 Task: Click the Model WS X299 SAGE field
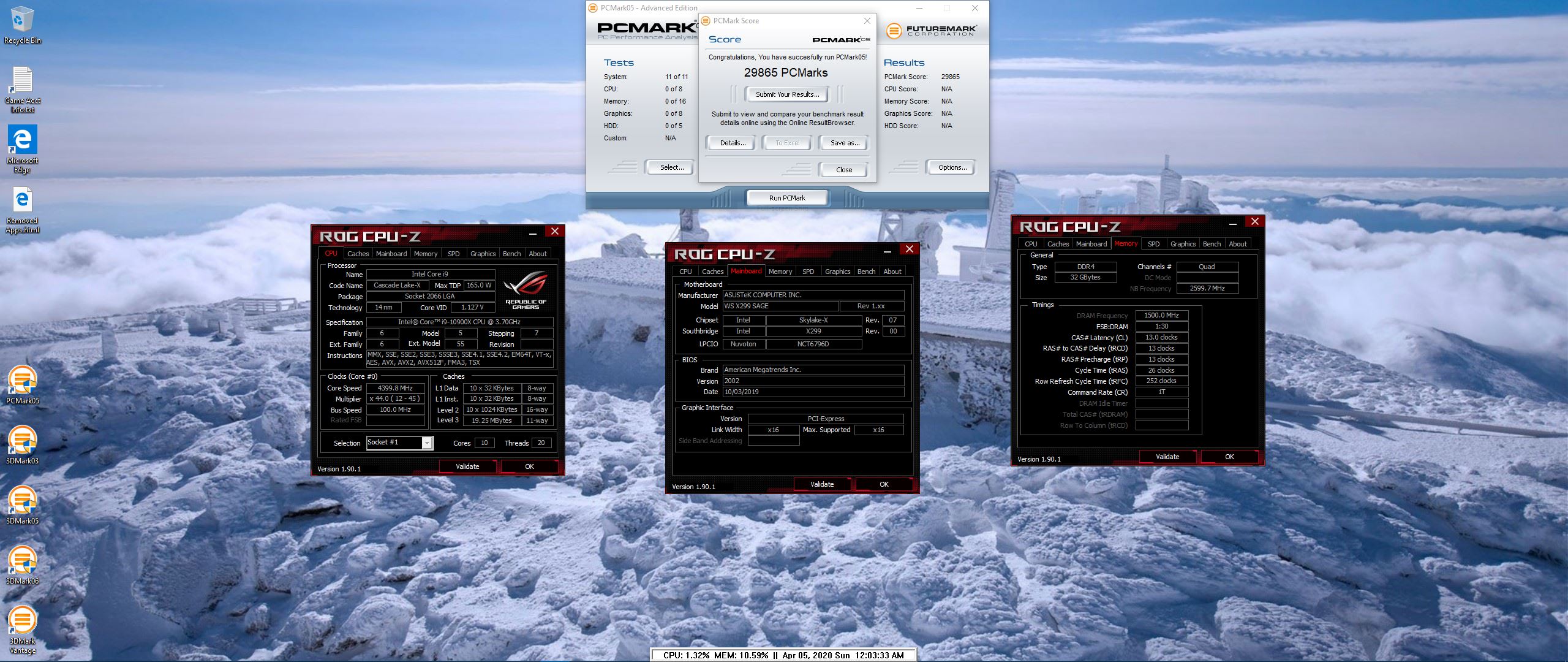pyautogui.click(x=780, y=306)
